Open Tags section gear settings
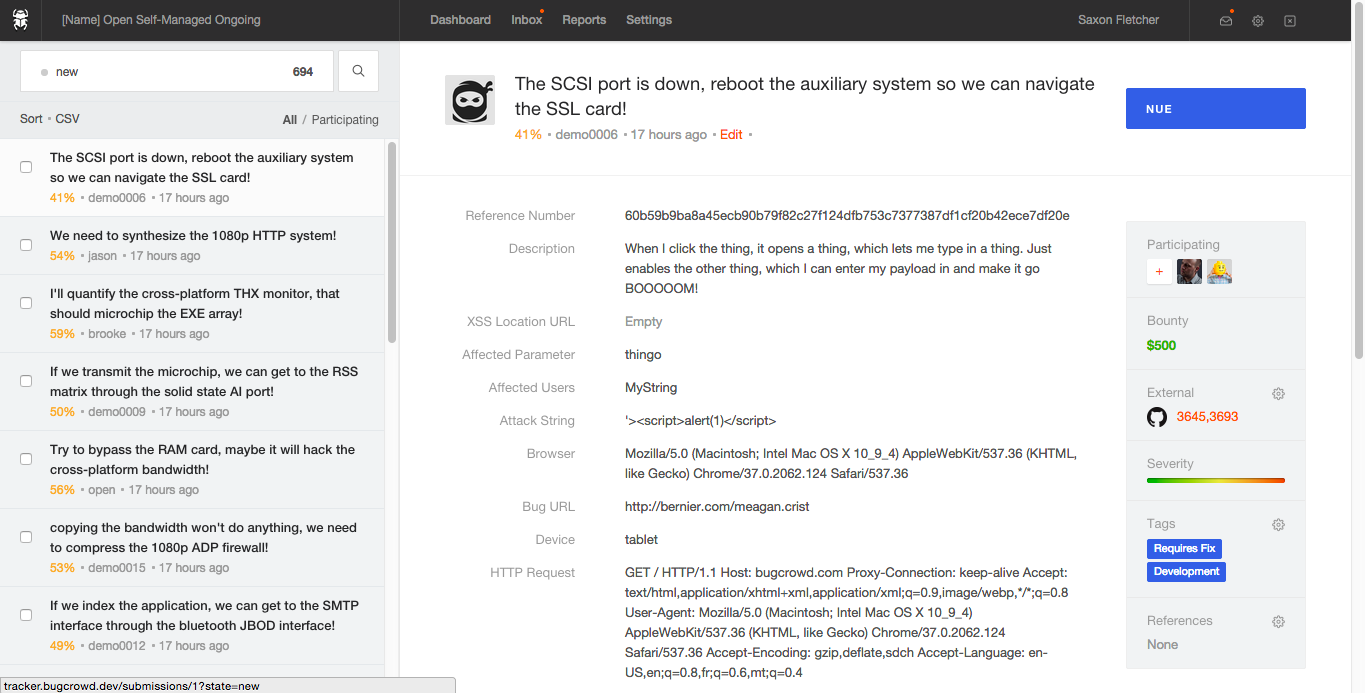1365x693 pixels. coord(1278,525)
